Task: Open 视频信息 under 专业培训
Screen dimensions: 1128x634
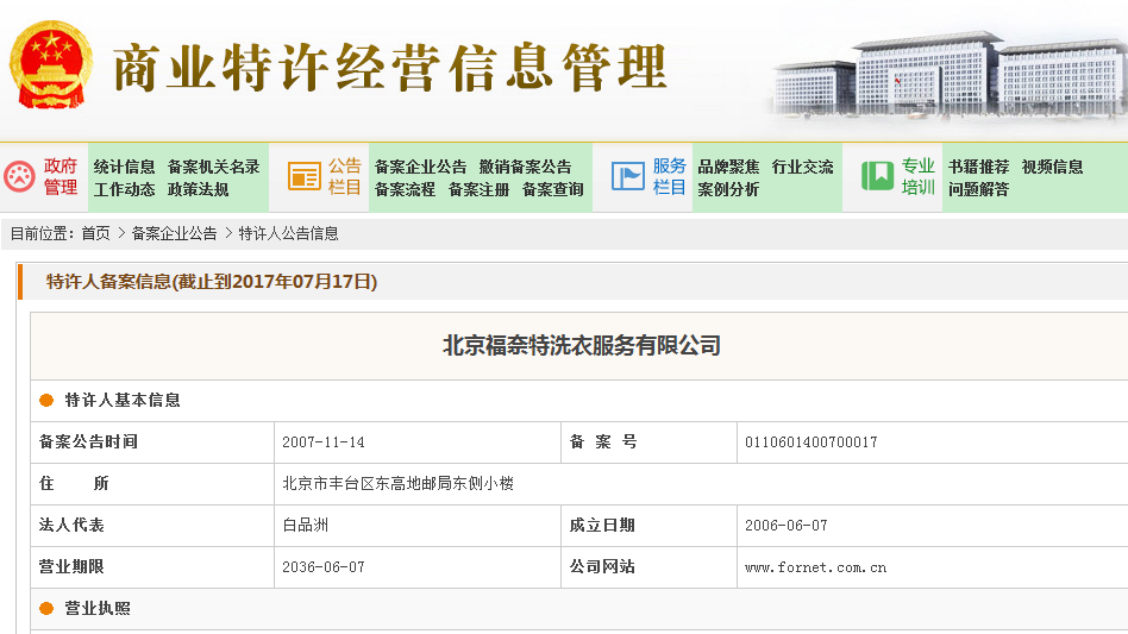Action: (1052, 167)
